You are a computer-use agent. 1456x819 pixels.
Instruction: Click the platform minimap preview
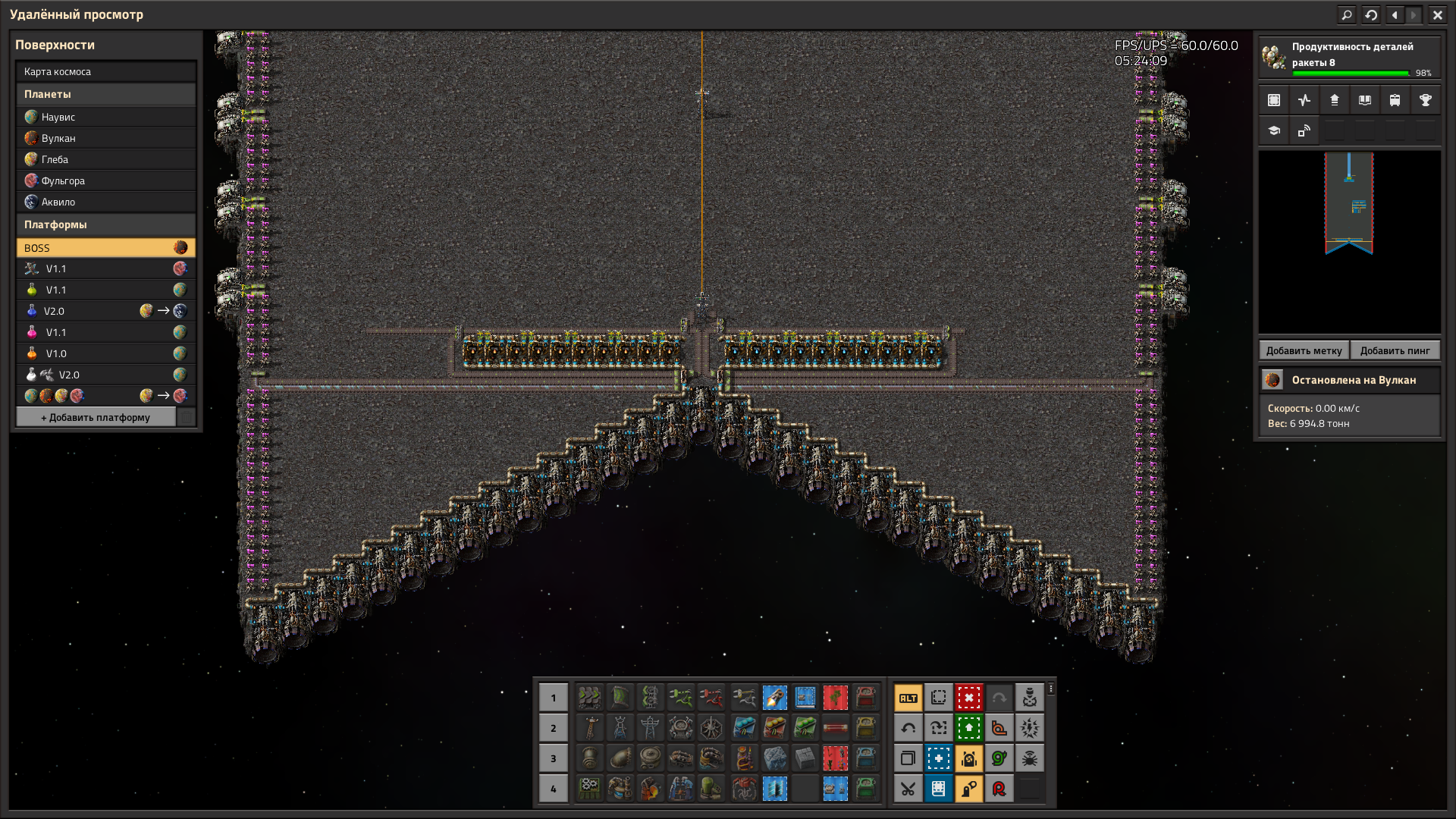pos(1349,241)
